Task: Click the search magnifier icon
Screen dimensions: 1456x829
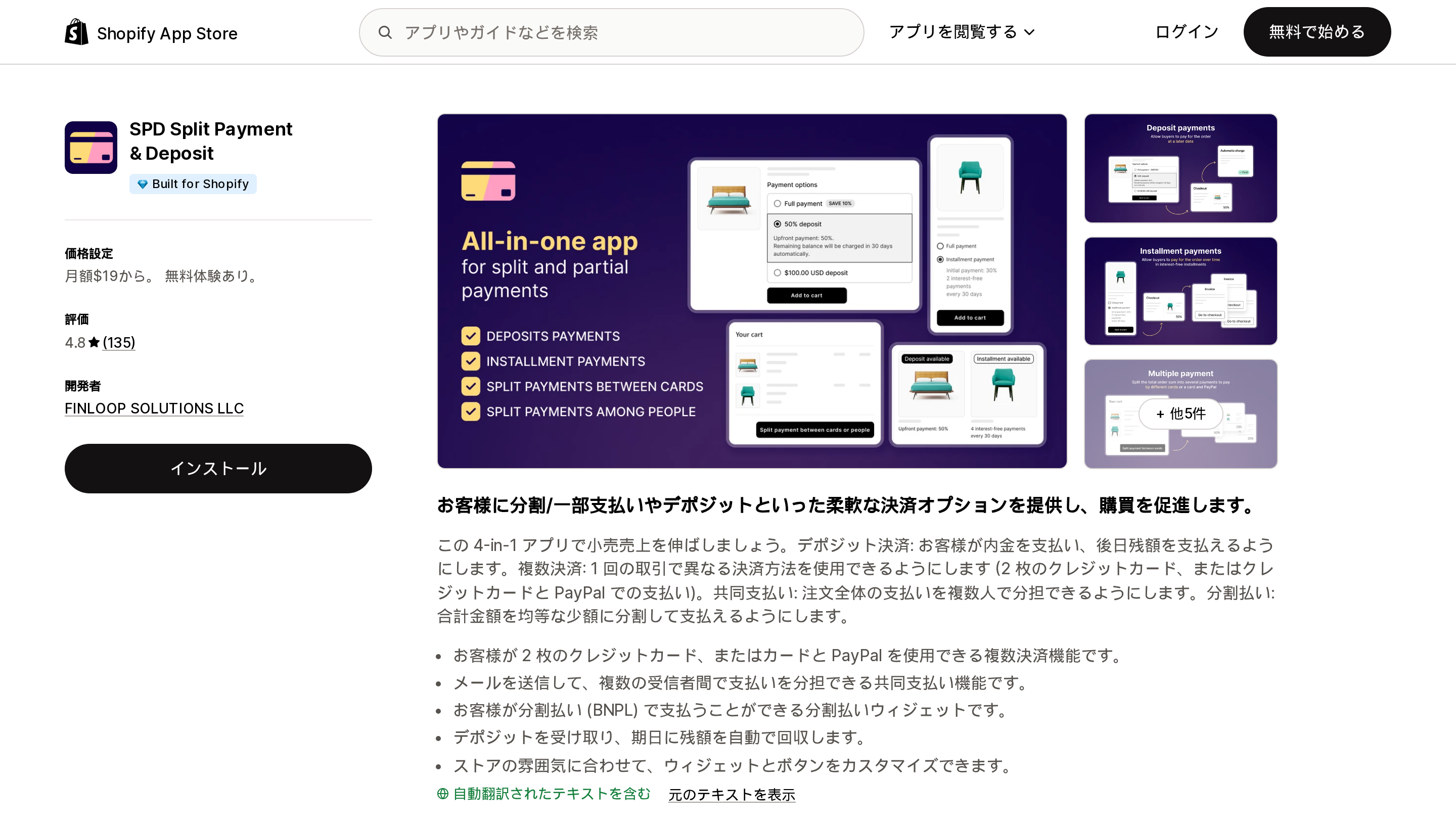Action: tap(385, 32)
